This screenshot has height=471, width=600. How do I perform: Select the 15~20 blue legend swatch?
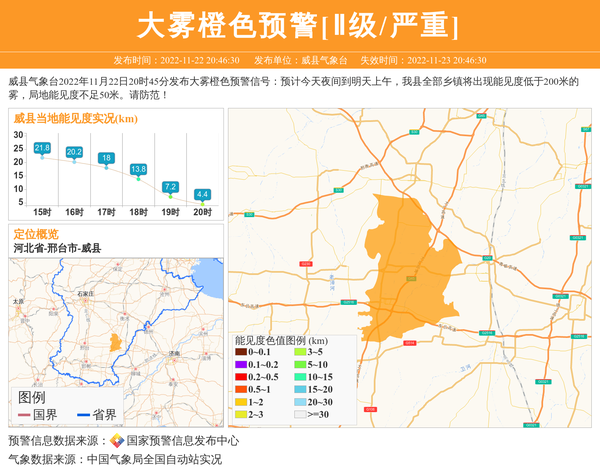click(x=299, y=389)
